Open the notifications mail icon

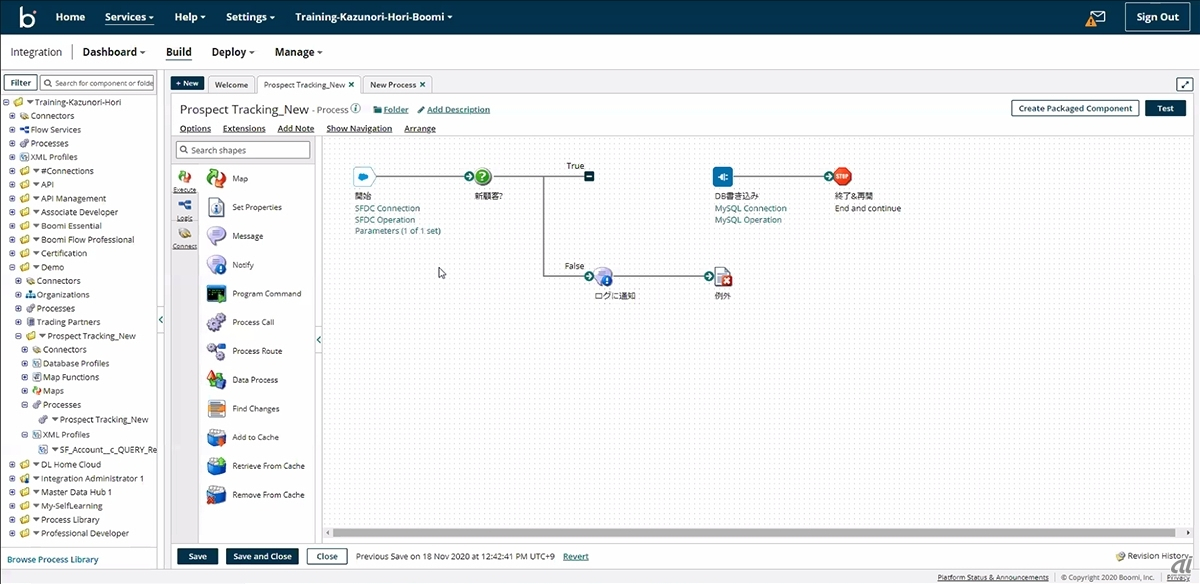pyautogui.click(x=1097, y=17)
